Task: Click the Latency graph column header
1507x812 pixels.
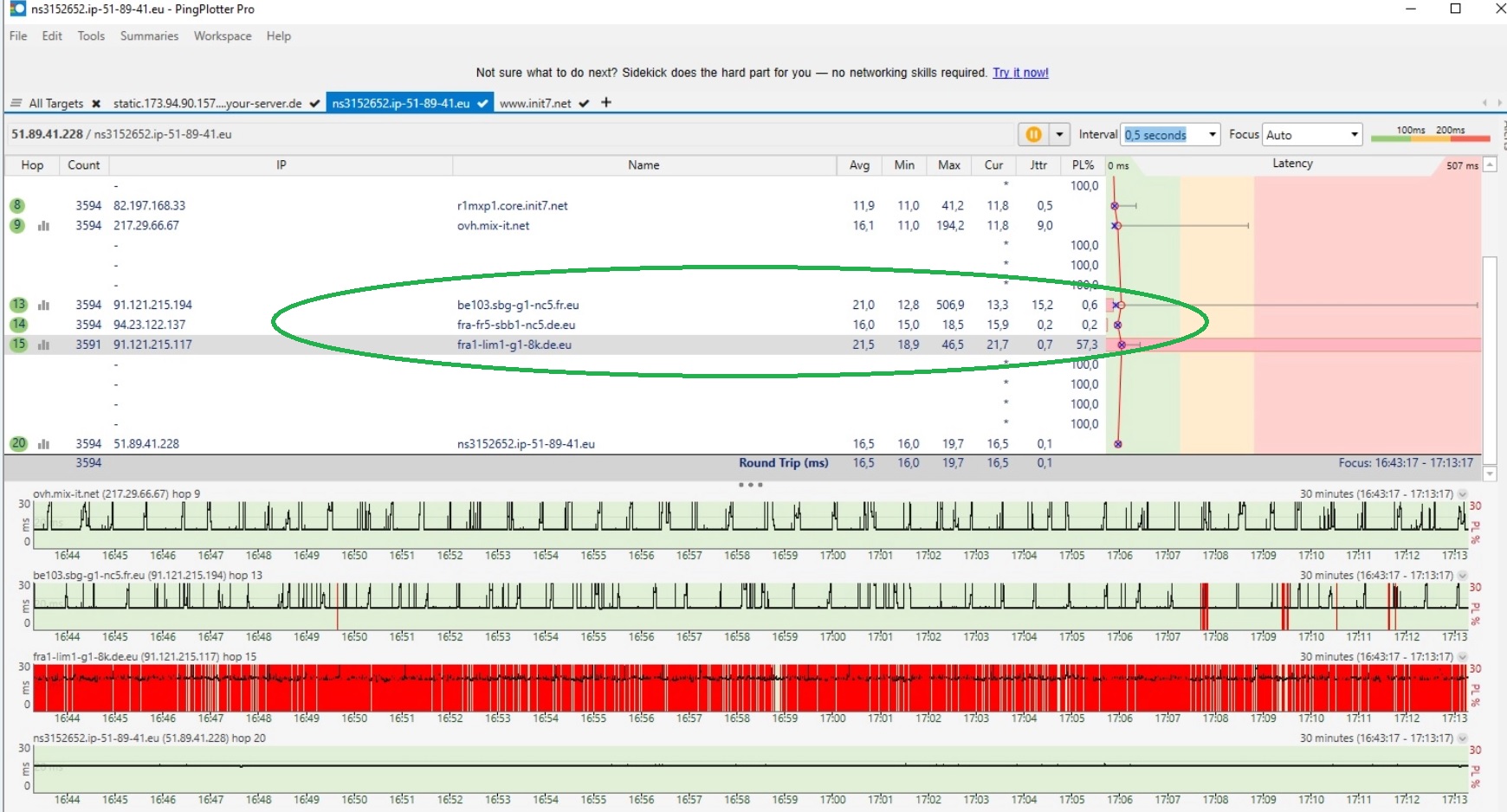Action: 1292,164
